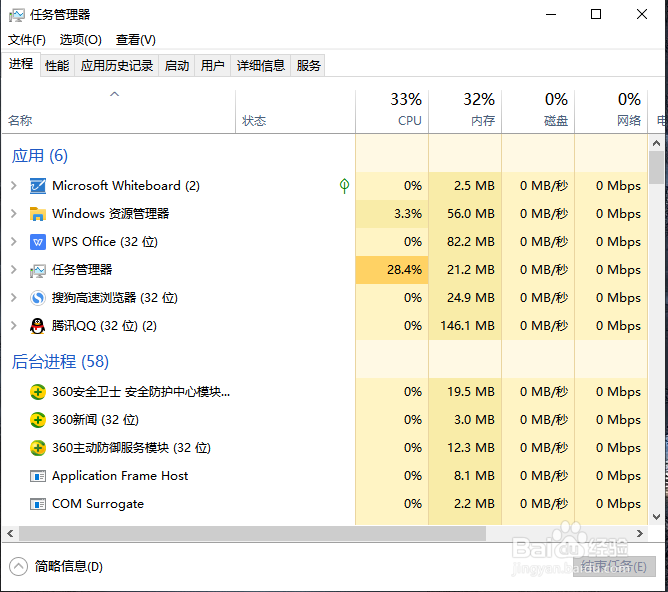The image size is (668, 592).
Task: Switch to the 详细信息 tab
Action: [261, 66]
